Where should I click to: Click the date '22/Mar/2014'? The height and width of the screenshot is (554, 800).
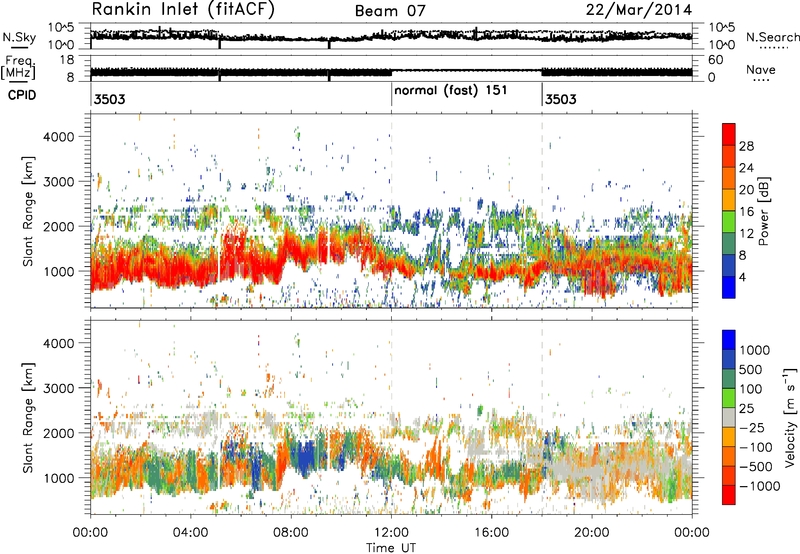point(639,10)
